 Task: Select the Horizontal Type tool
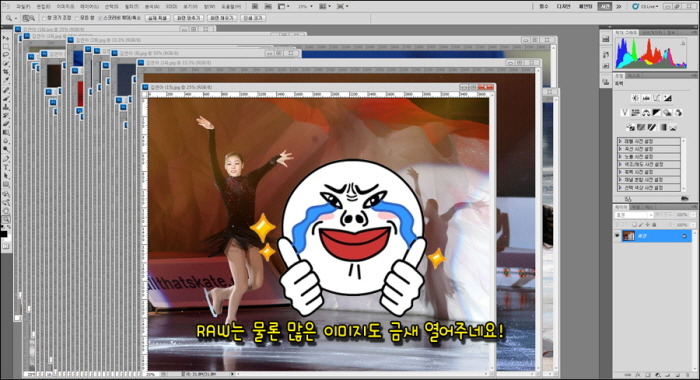(6, 167)
